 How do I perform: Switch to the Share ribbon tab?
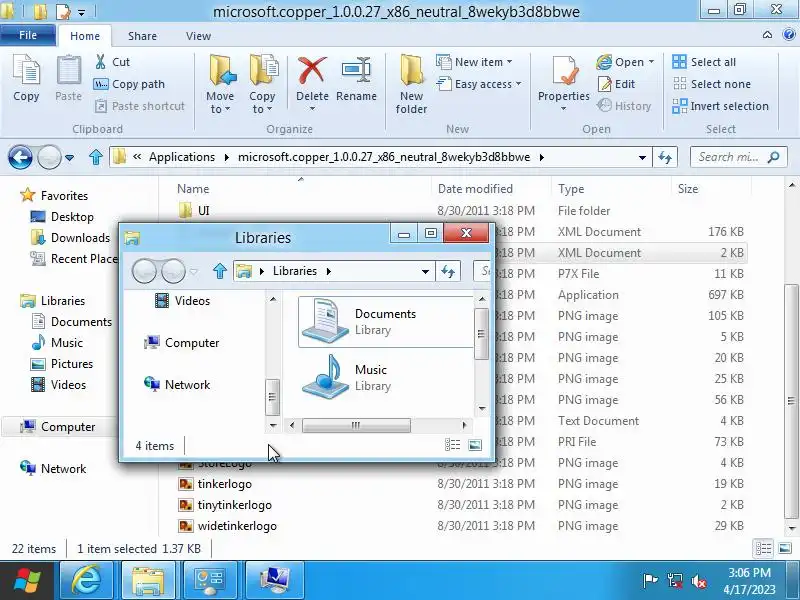tap(142, 36)
